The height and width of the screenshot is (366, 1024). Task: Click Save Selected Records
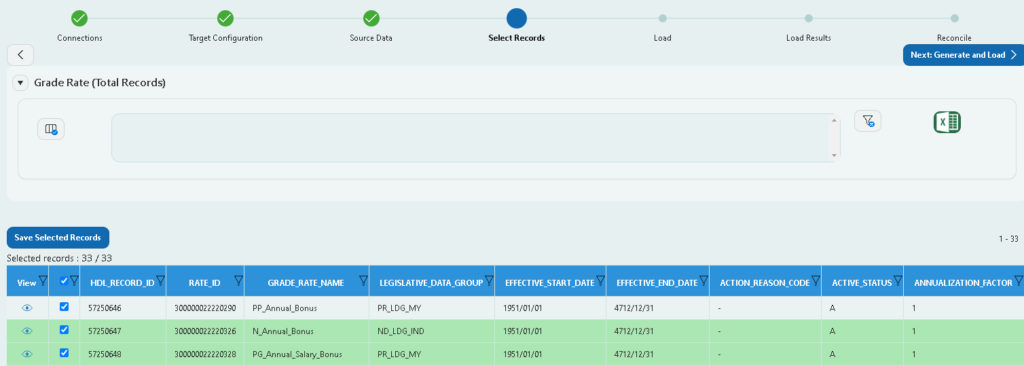58,237
